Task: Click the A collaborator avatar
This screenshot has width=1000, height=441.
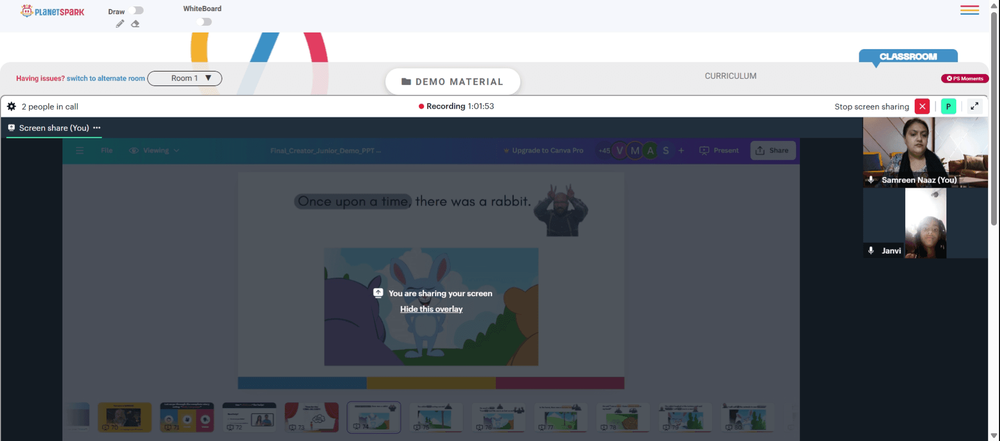Action: click(x=650, y=151)
